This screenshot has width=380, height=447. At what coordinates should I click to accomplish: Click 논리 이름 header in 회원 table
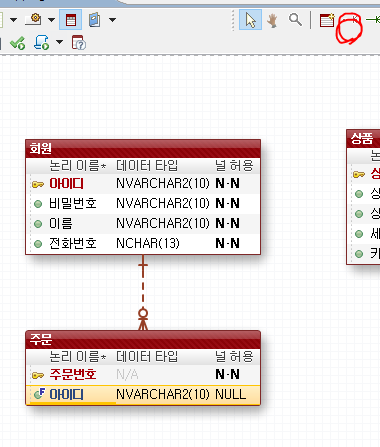click(x=77, y=166)
